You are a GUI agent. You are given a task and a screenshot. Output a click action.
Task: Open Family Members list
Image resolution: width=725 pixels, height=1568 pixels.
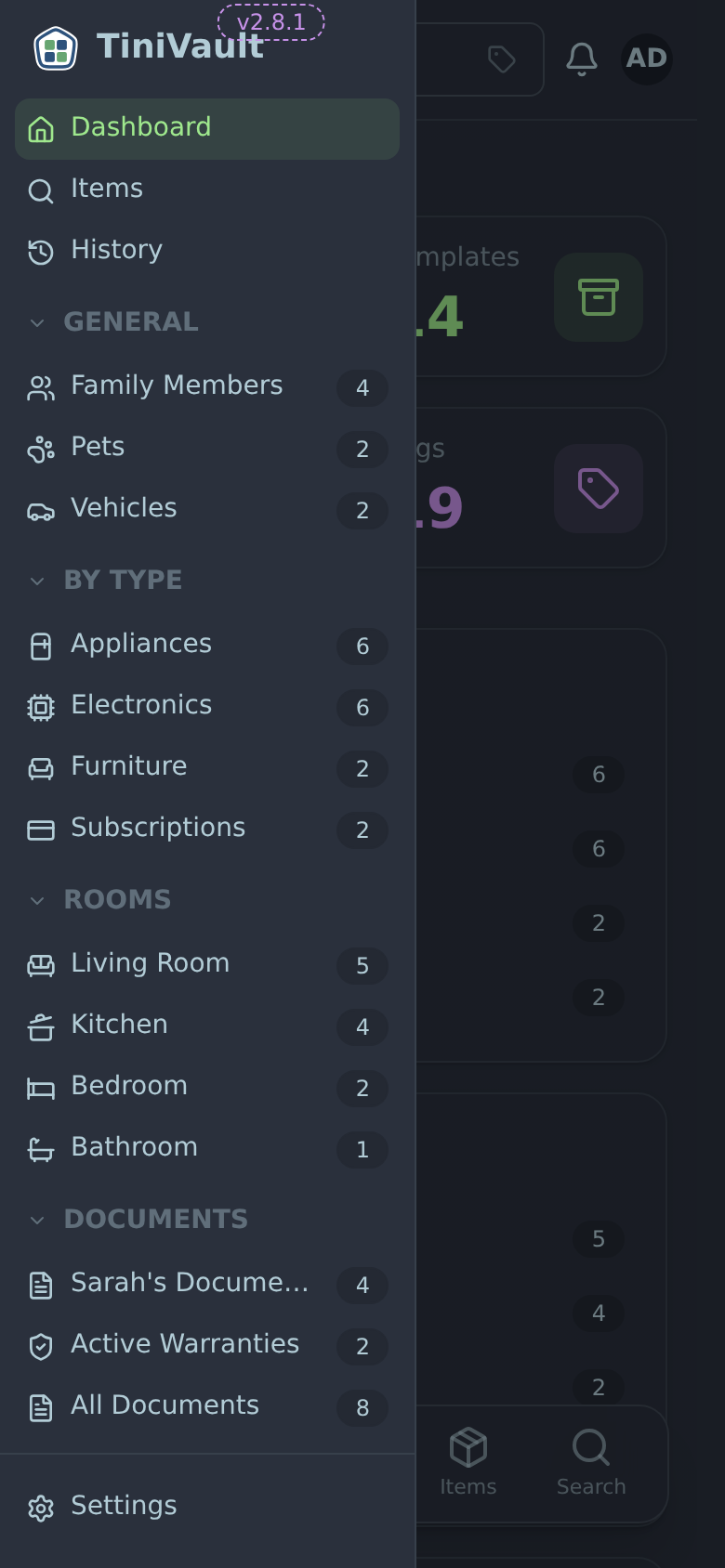coord(207,386)
